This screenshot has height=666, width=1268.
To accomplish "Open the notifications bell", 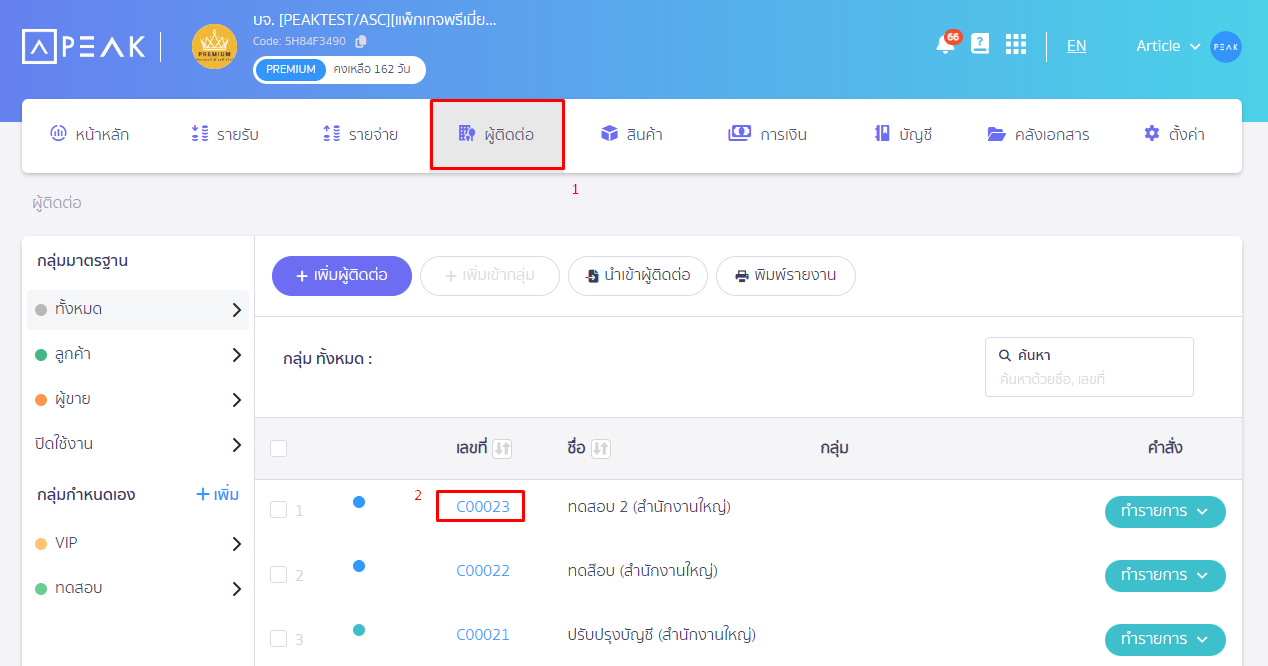I will 943,45.
